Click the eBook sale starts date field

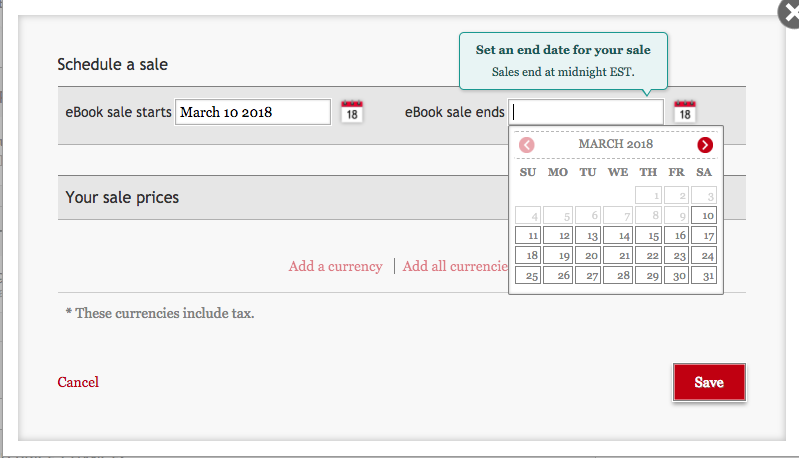(x=253, y=112)
